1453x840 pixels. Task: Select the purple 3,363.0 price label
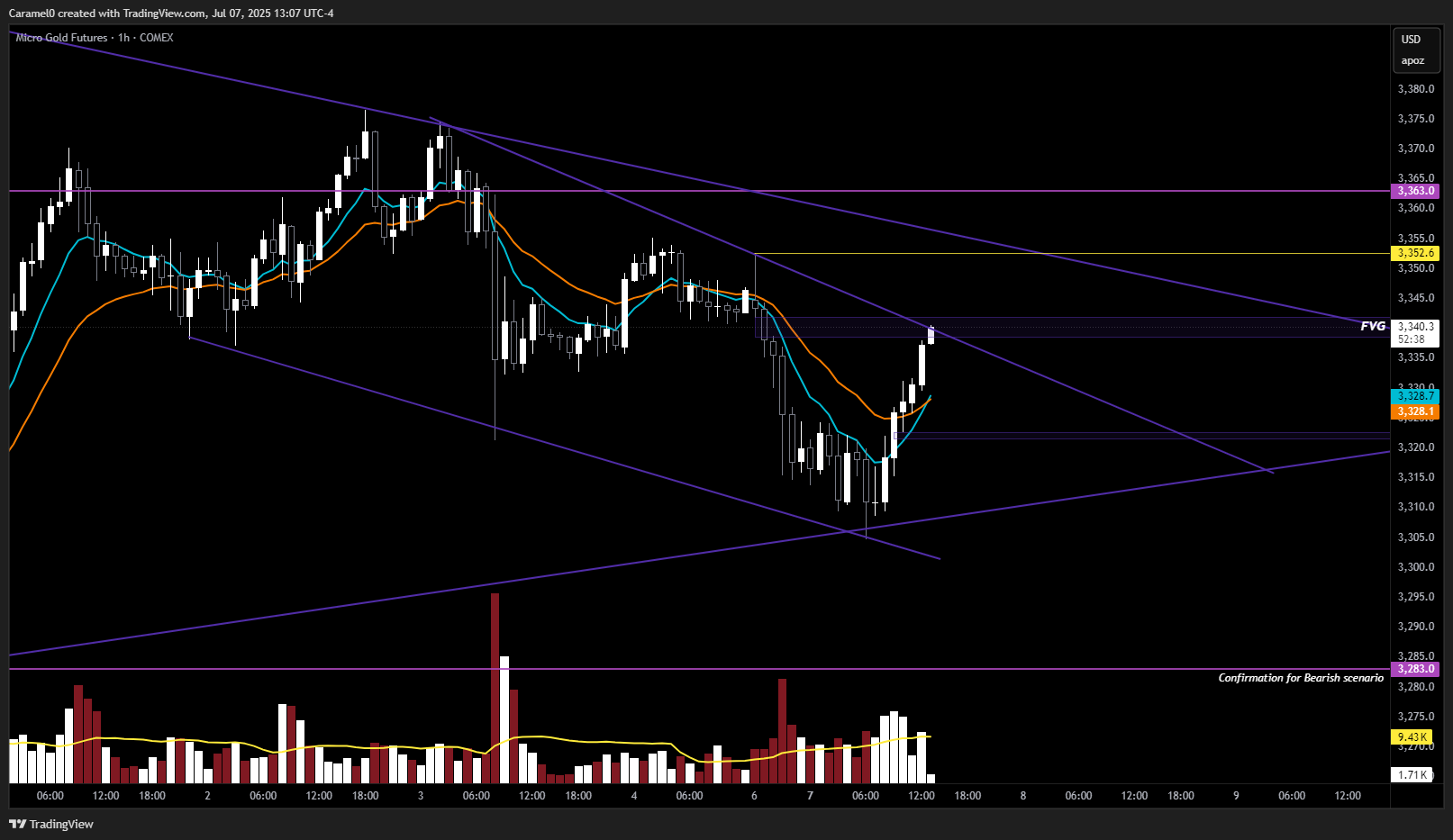pyautogui.click(x=1415, y=191)
